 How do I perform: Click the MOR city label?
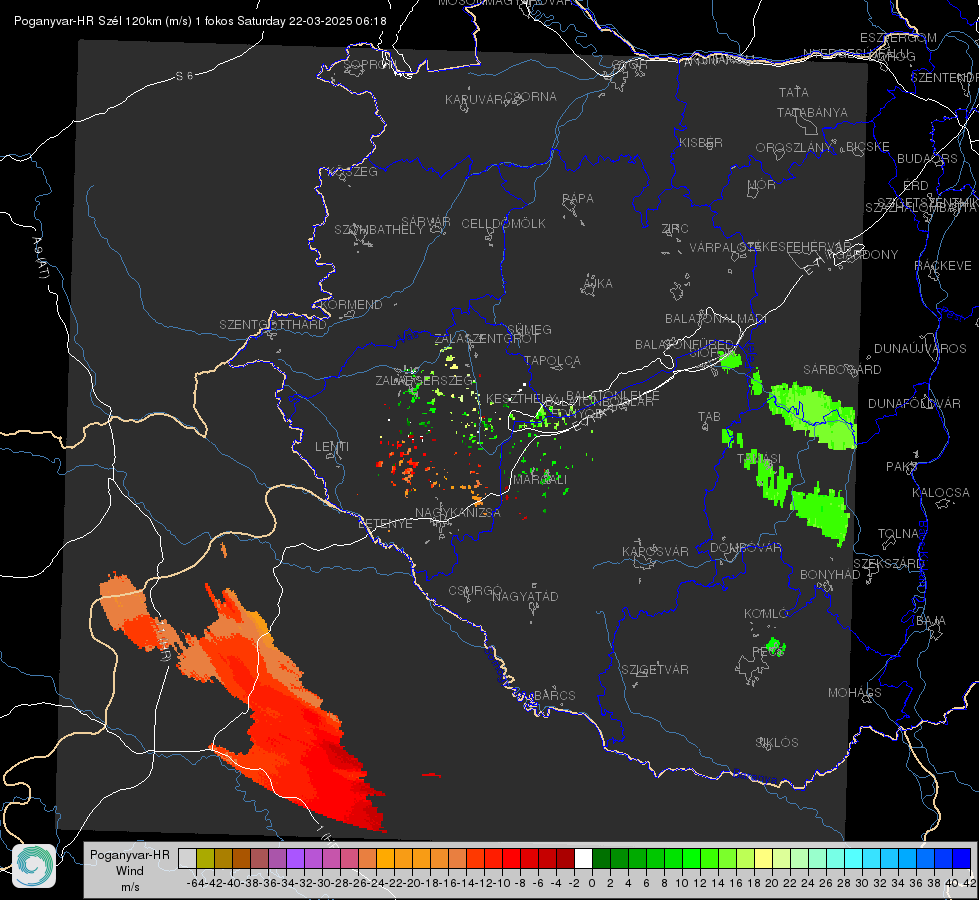(762, 184)
